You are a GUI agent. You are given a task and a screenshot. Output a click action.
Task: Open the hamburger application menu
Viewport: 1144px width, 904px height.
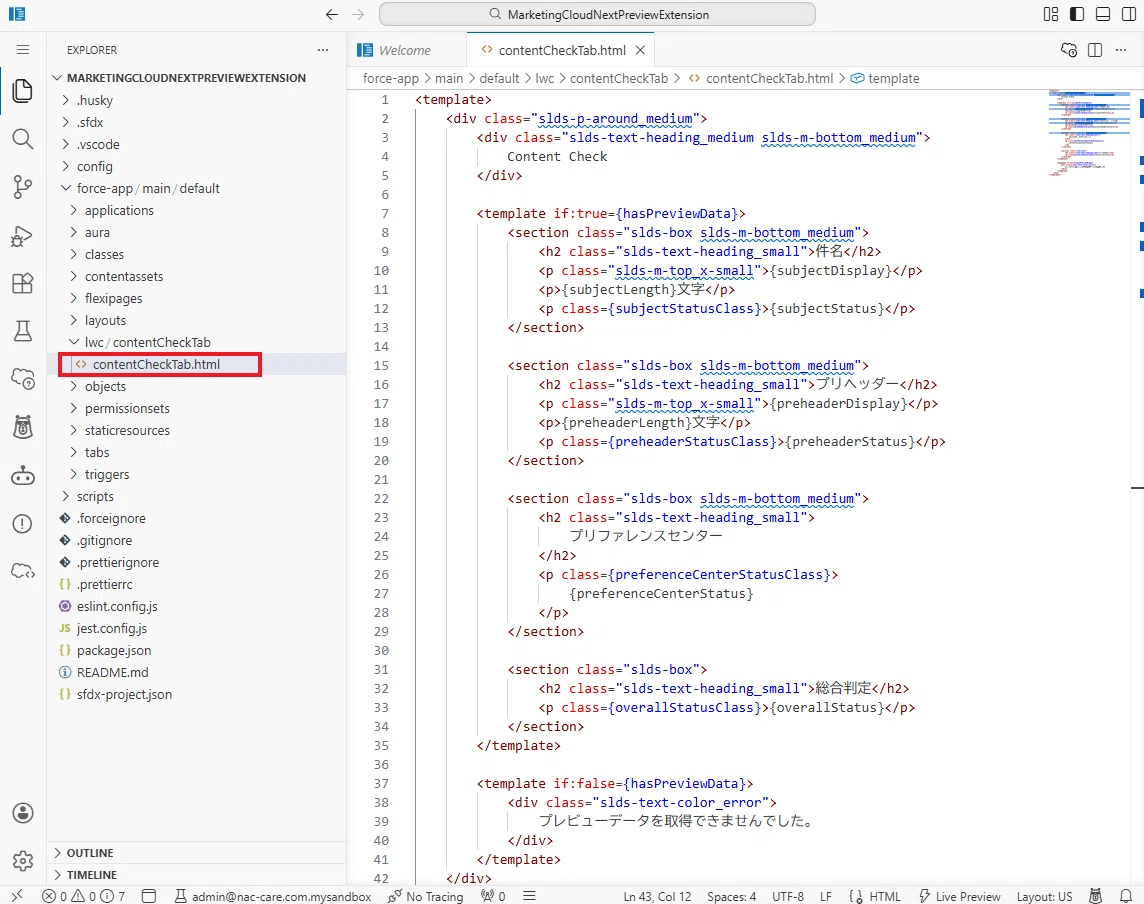click(23, 50)
